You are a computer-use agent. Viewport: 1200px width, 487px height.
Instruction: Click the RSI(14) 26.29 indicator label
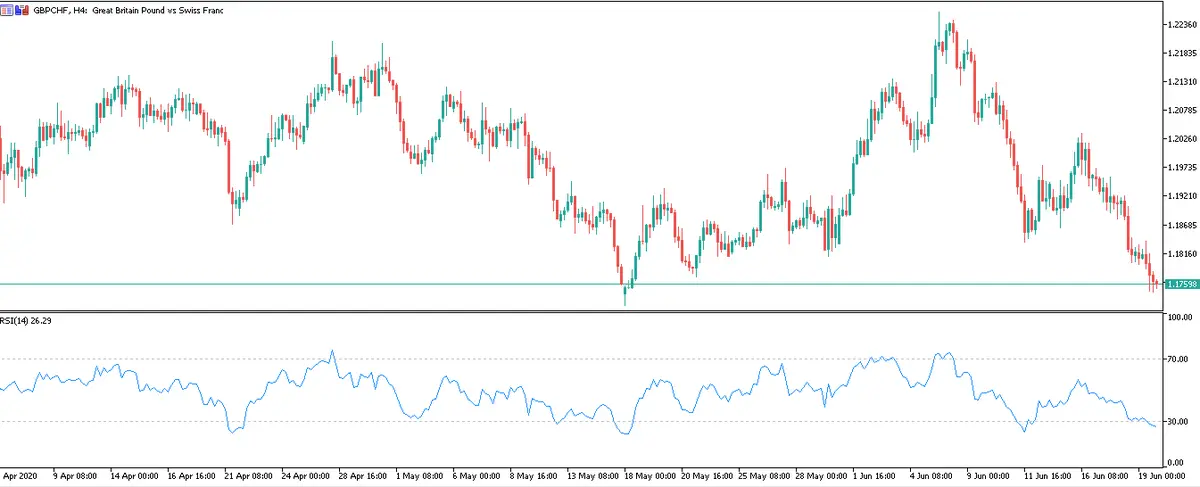click(26, 322)
